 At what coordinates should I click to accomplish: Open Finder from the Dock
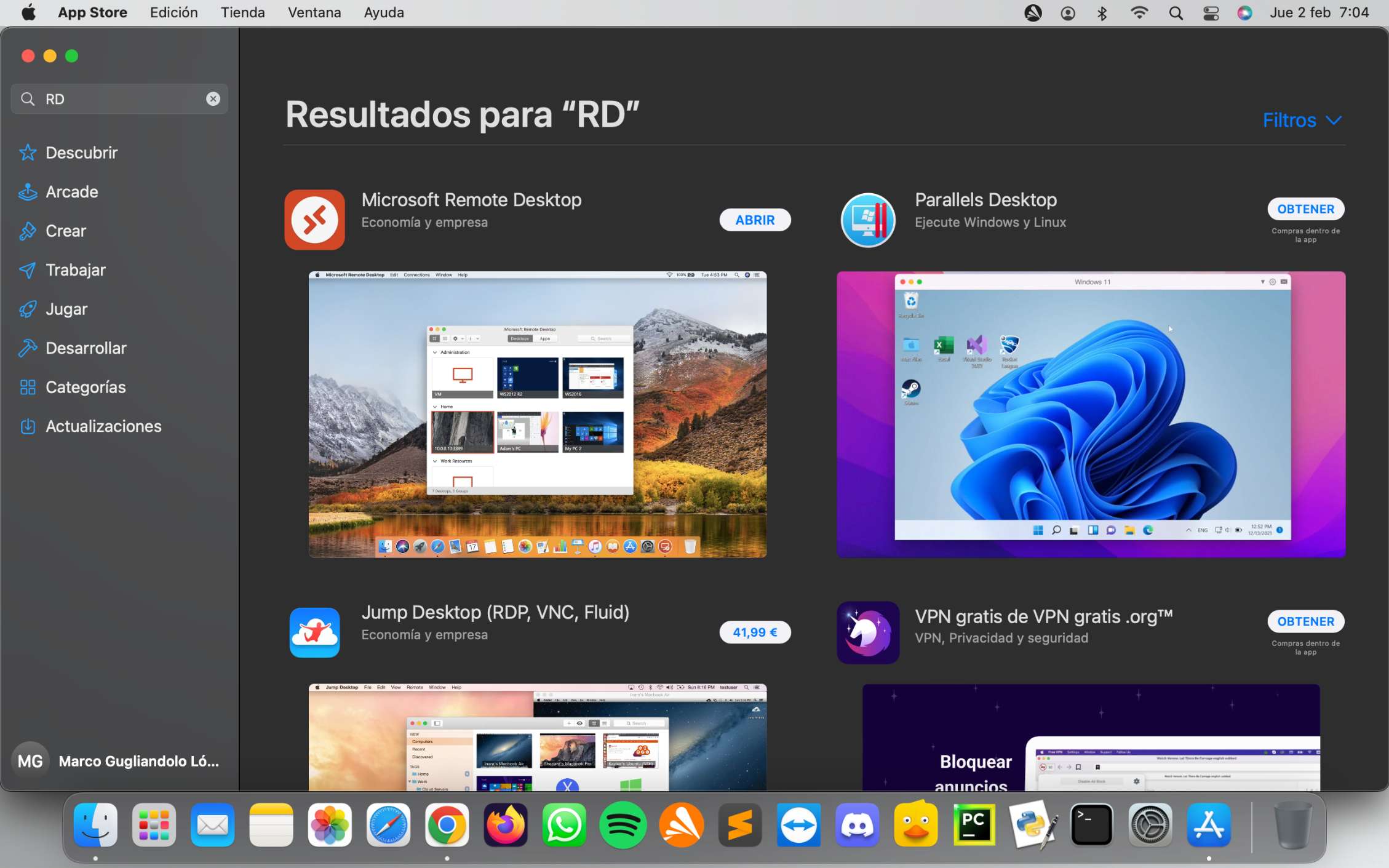point(95,825)
